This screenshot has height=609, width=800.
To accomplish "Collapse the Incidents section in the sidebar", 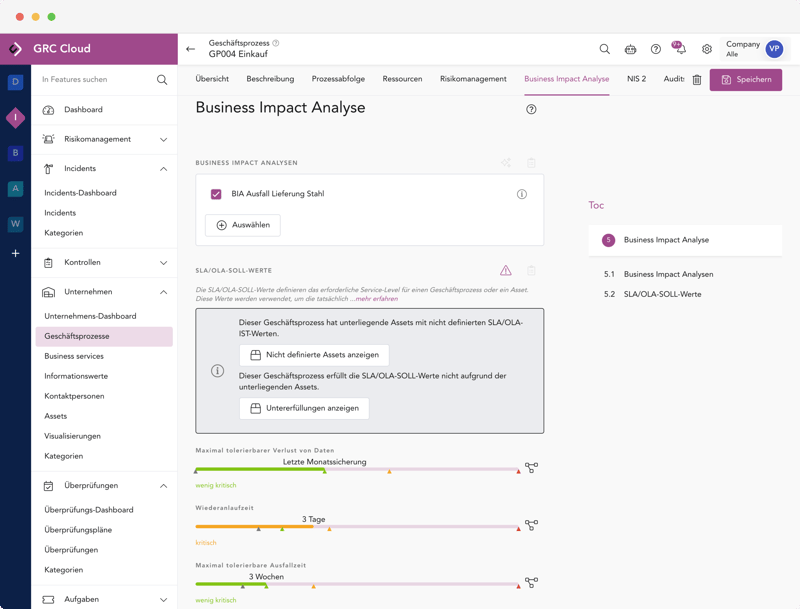I will [x=162, y=168].
